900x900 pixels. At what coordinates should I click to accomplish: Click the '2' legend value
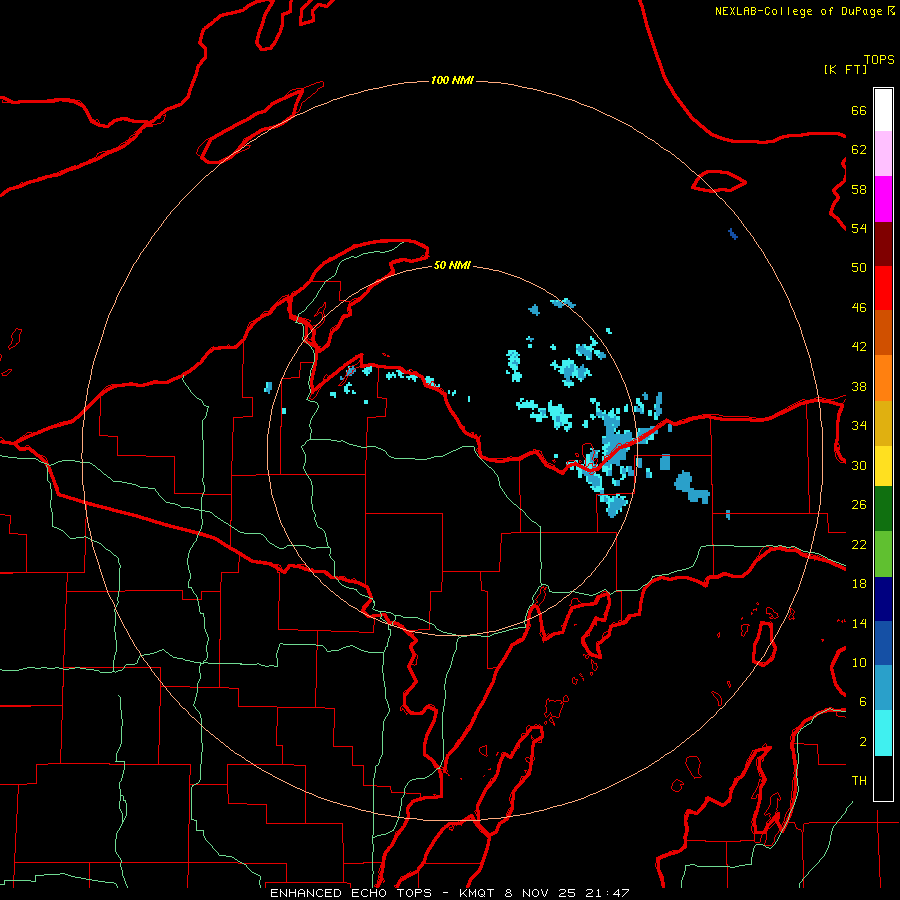(x=862, y=742)
